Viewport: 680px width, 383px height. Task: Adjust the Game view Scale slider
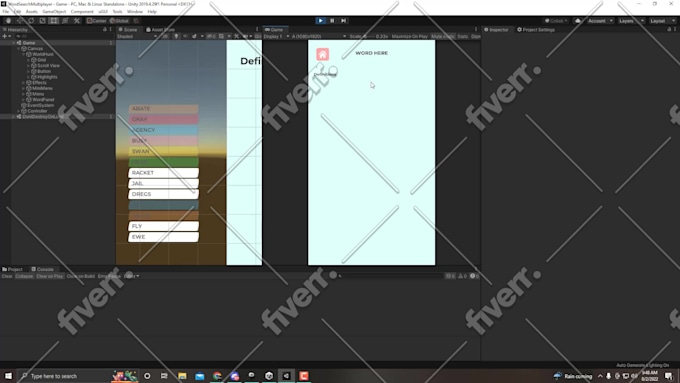point(370,36)
